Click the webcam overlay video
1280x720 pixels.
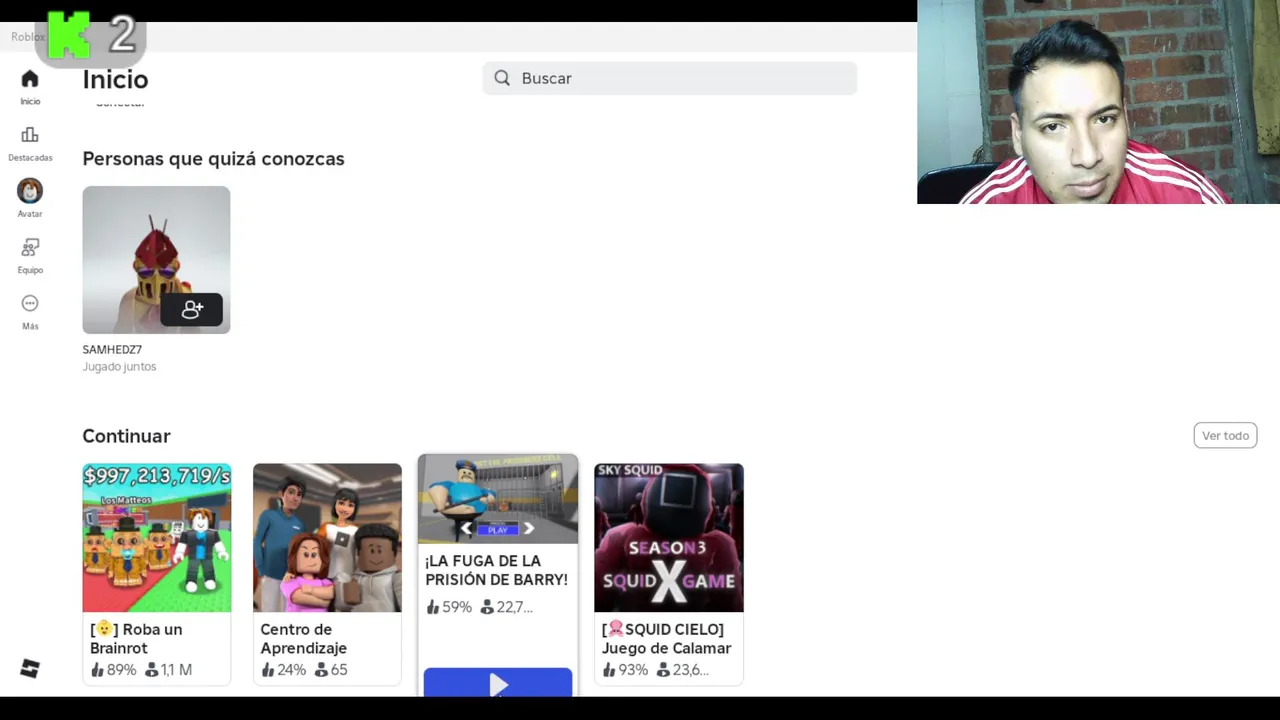tap(1098, 102)
